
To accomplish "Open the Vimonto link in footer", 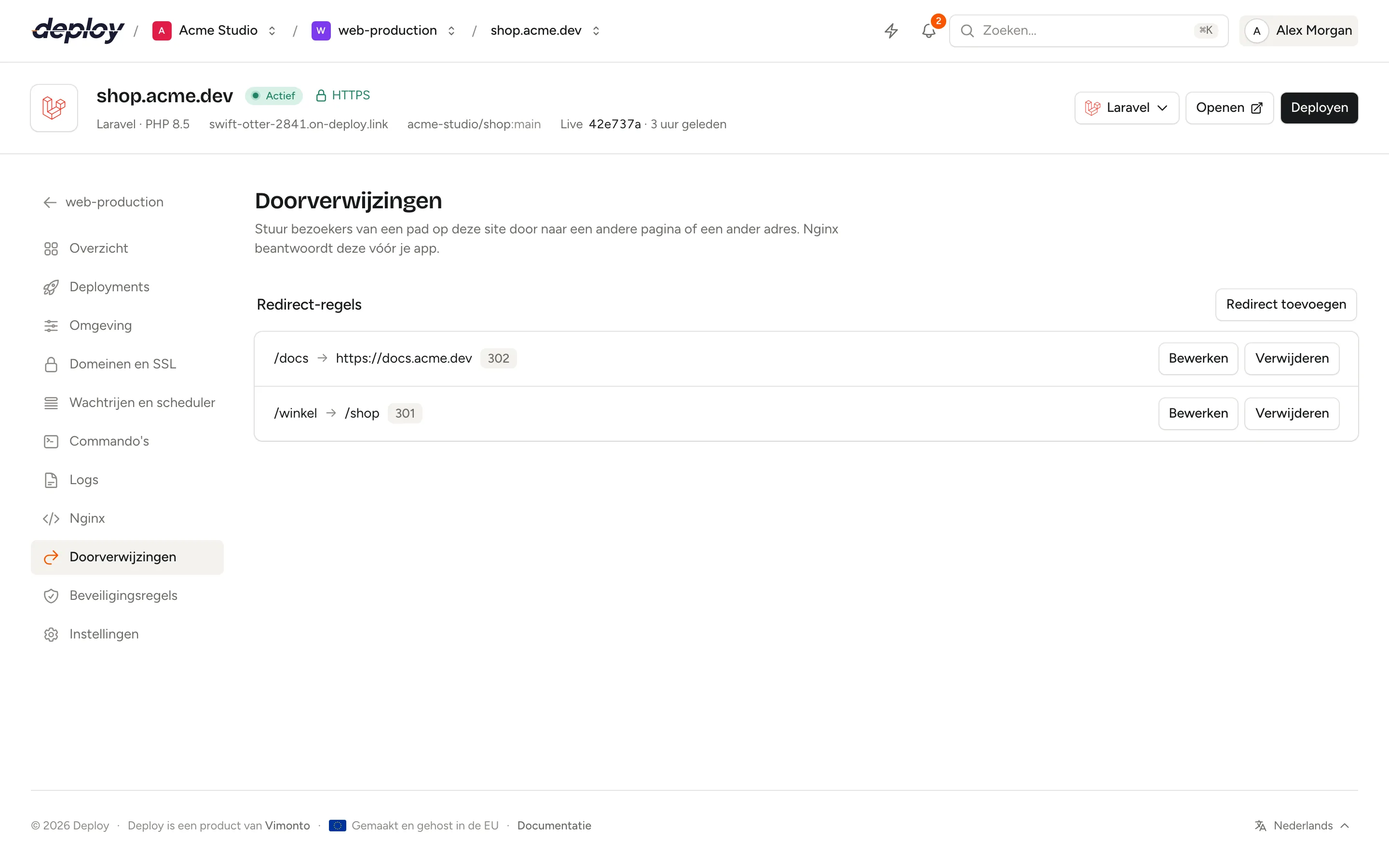I will coord(287,826).
